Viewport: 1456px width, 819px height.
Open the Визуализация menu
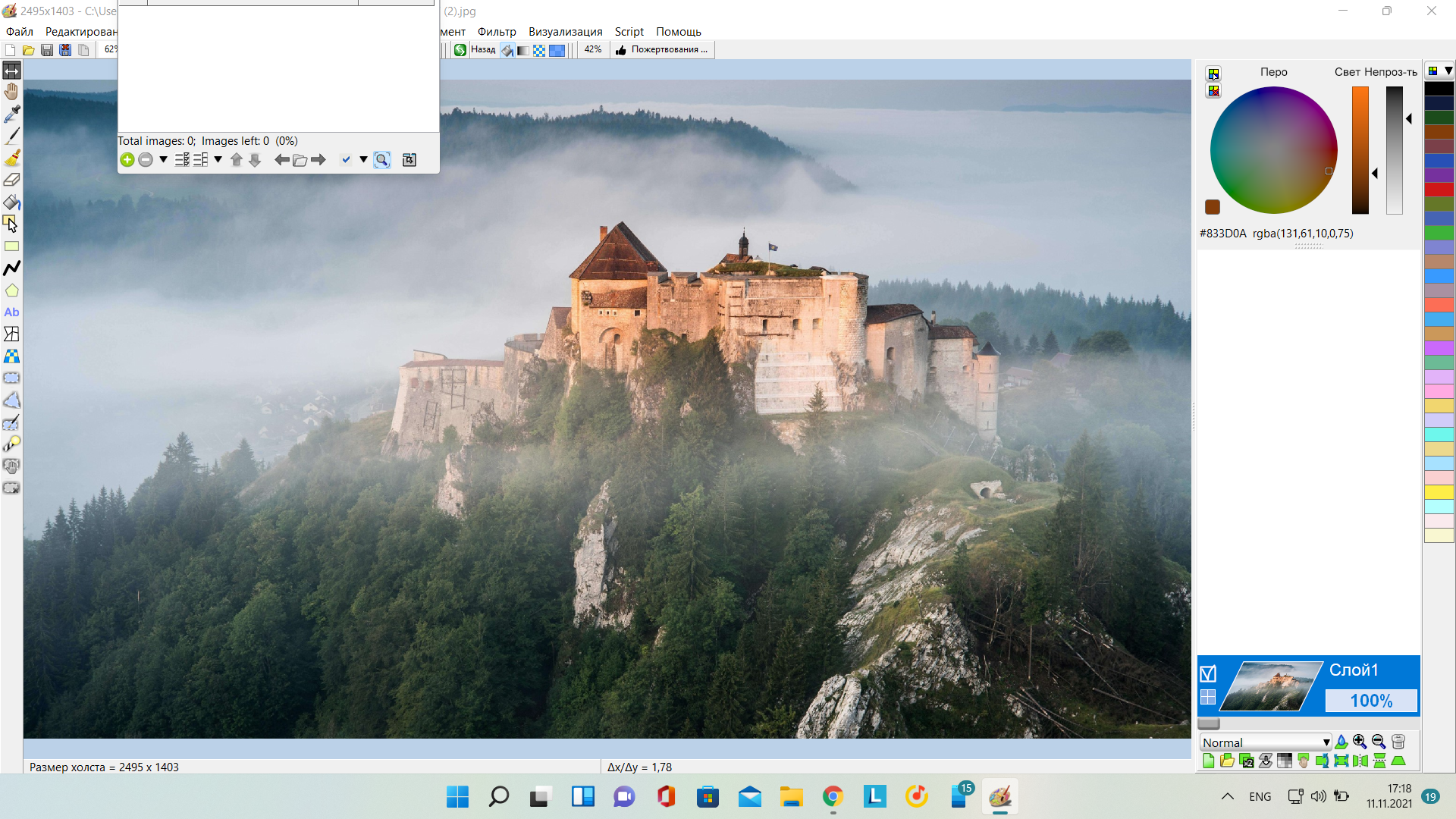566,31
